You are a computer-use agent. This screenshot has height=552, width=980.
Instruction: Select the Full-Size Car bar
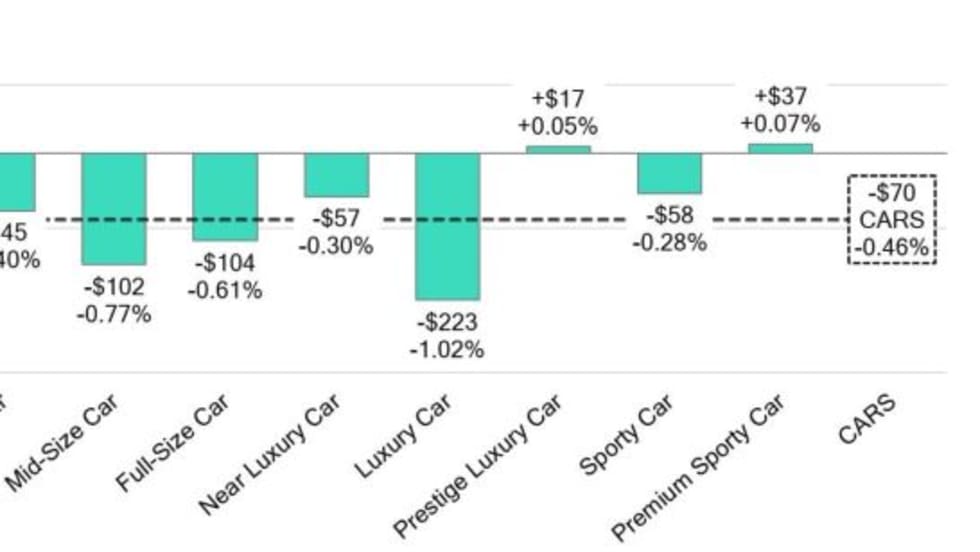(225, 197)
